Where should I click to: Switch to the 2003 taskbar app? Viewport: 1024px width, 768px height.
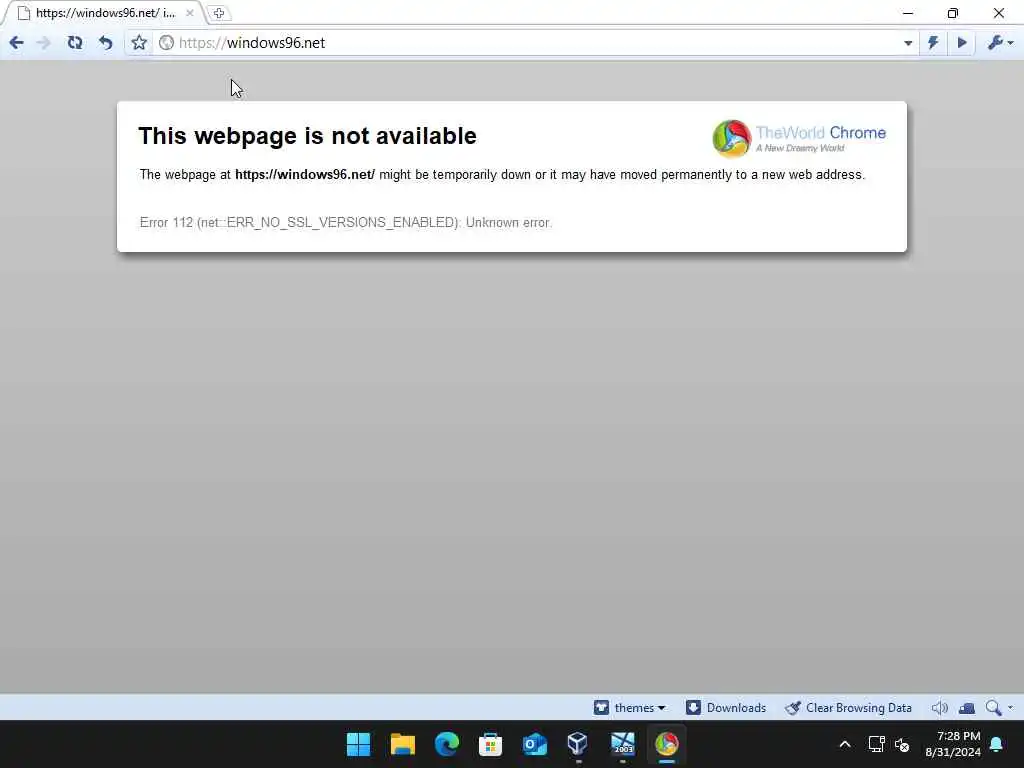[622, 744]
